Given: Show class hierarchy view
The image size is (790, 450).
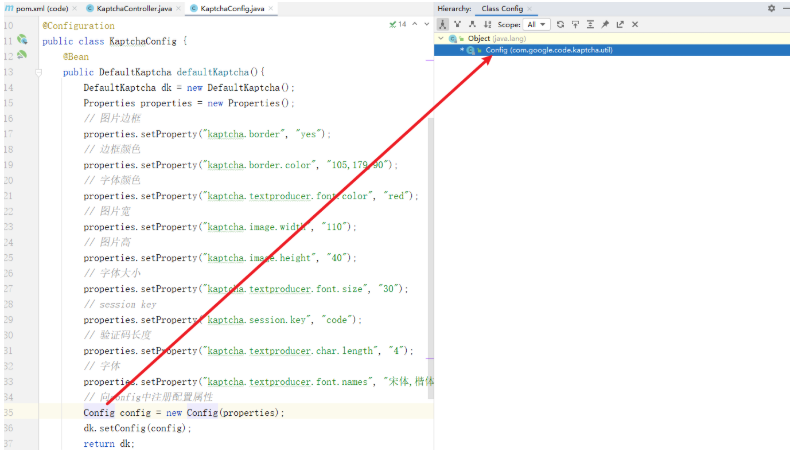Looking at the screenshot, I should [x=442, y=24].
